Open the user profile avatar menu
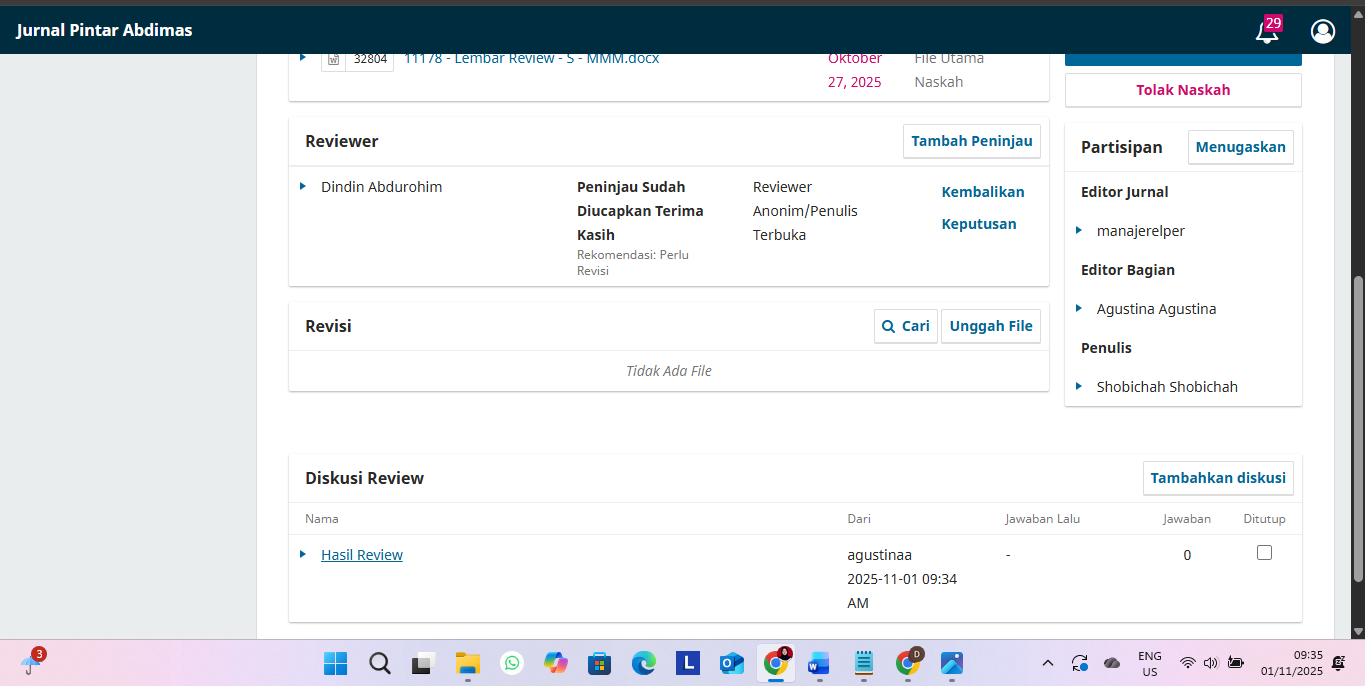Viewport: 1365px width, 686px height. pyautogui.click(x=1322, y=31)
